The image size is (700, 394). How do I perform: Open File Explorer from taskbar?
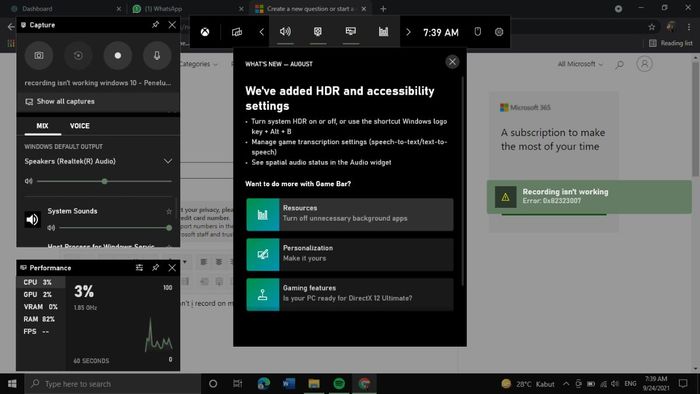click(314, 384)
